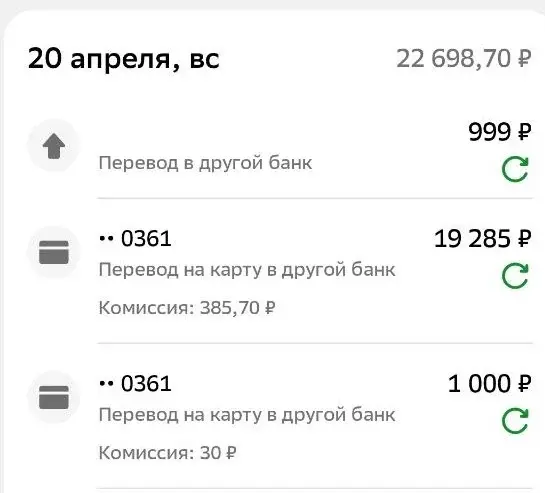
Task: Open the 999 ₽ amount
Action: pos(500,132)
